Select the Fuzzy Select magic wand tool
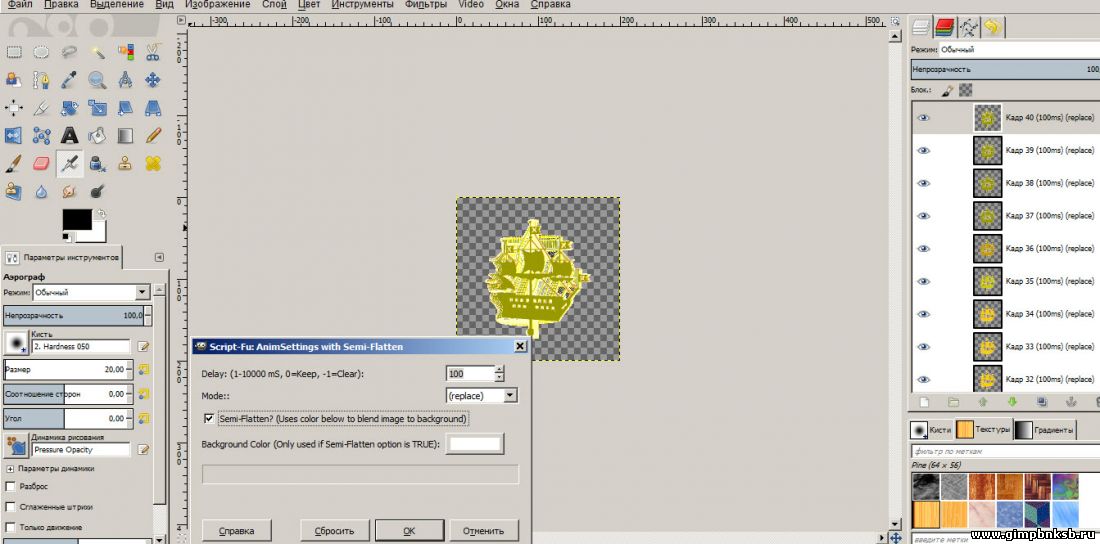Screen dimensions: 1100x544 [x=97, y=52]
